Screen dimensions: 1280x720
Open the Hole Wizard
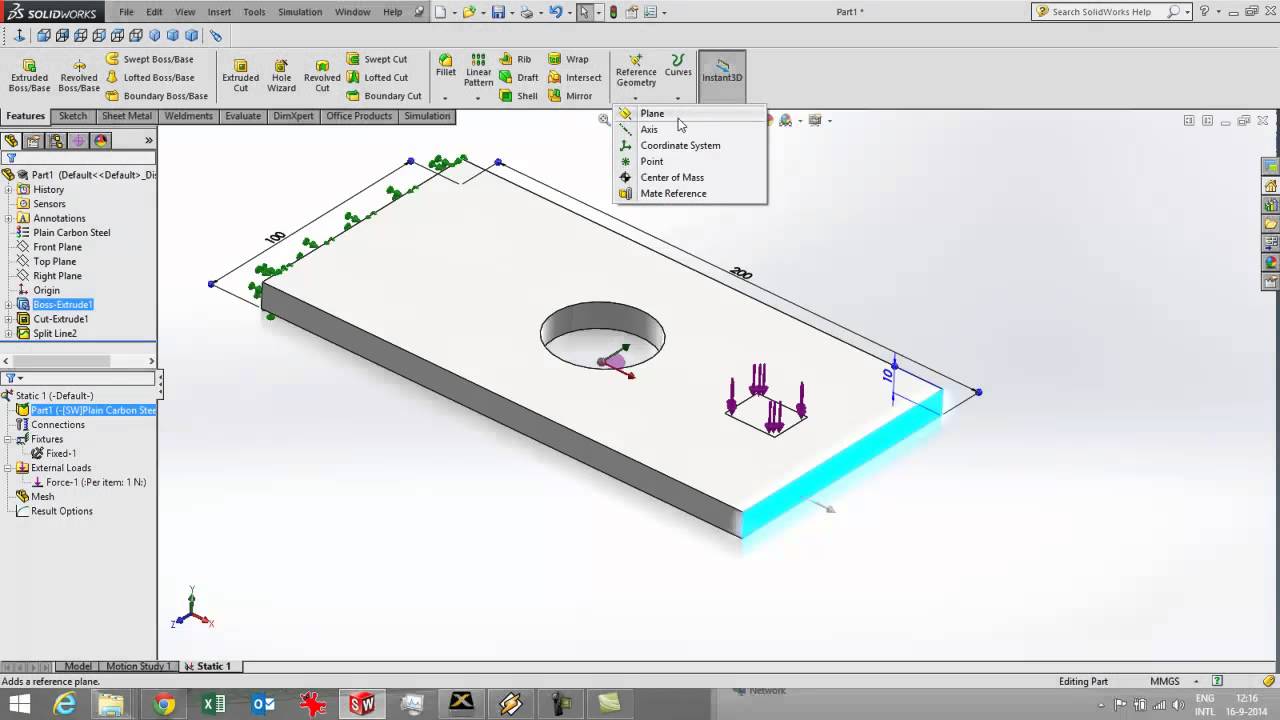click(x=281, y=75)
